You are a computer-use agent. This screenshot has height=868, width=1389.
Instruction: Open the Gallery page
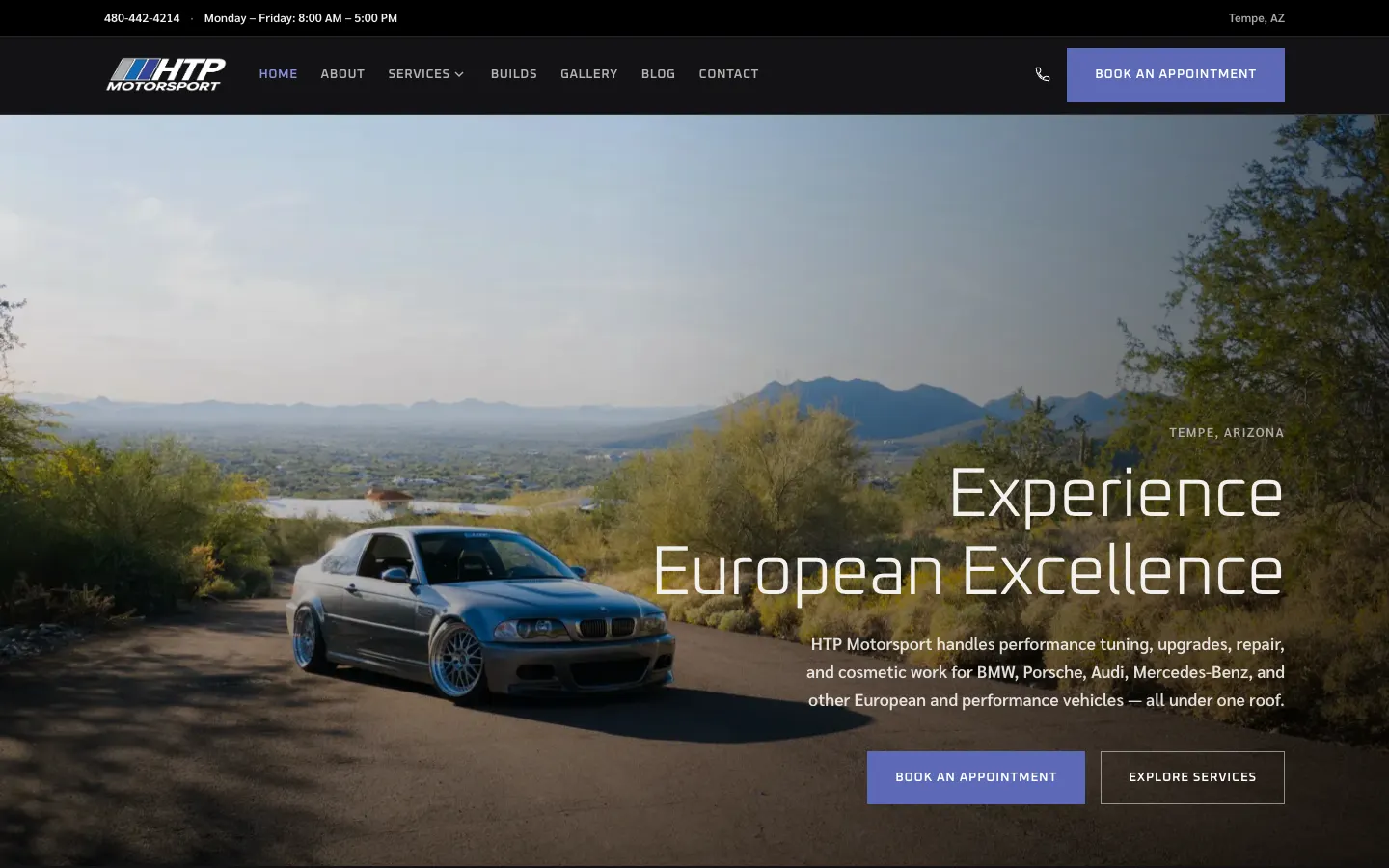588,74
